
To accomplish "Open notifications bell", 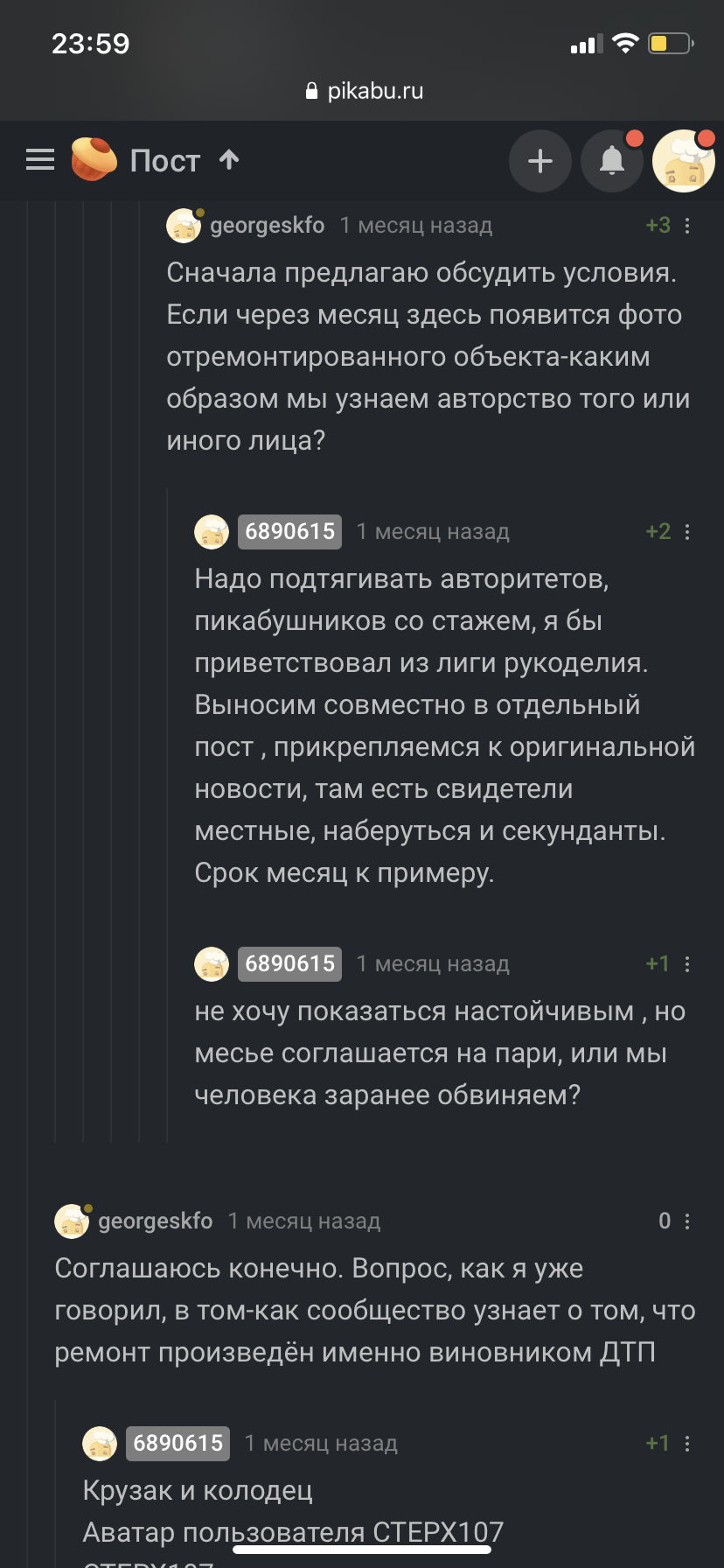I will click(x=612, y=161).
